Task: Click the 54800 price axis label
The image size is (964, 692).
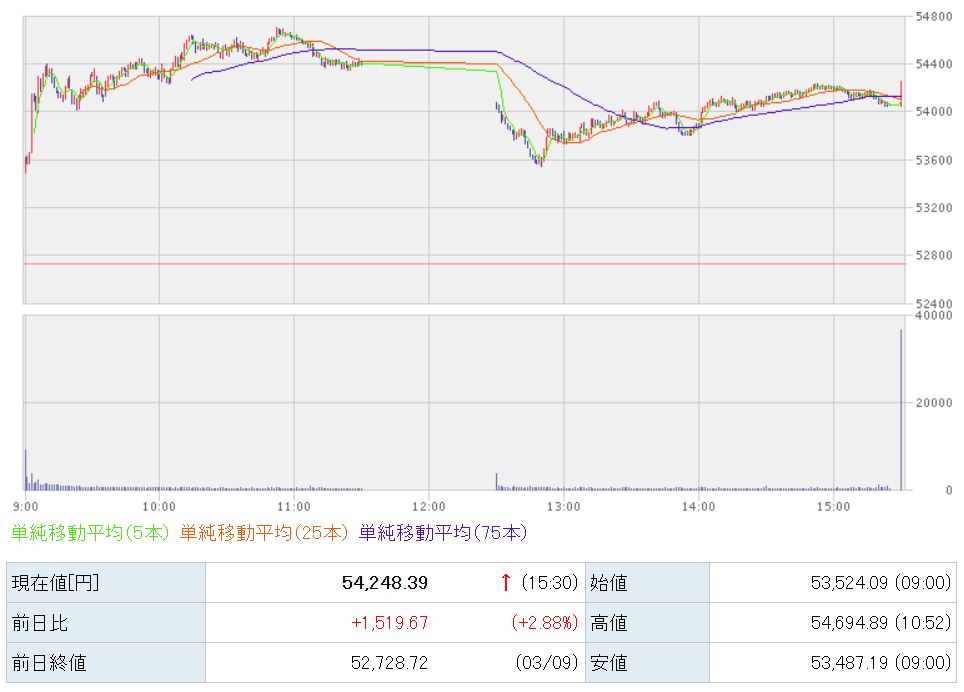Action: [x=935, y=17]
